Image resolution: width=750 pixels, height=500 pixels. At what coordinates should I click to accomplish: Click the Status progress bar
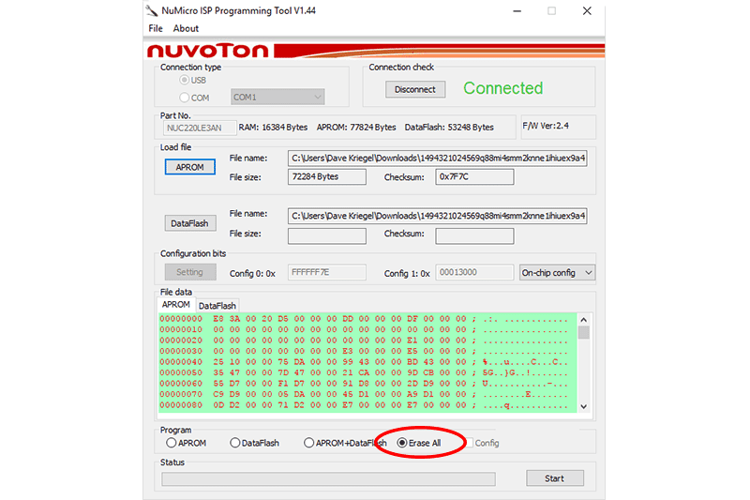click(x=328, y=479)
